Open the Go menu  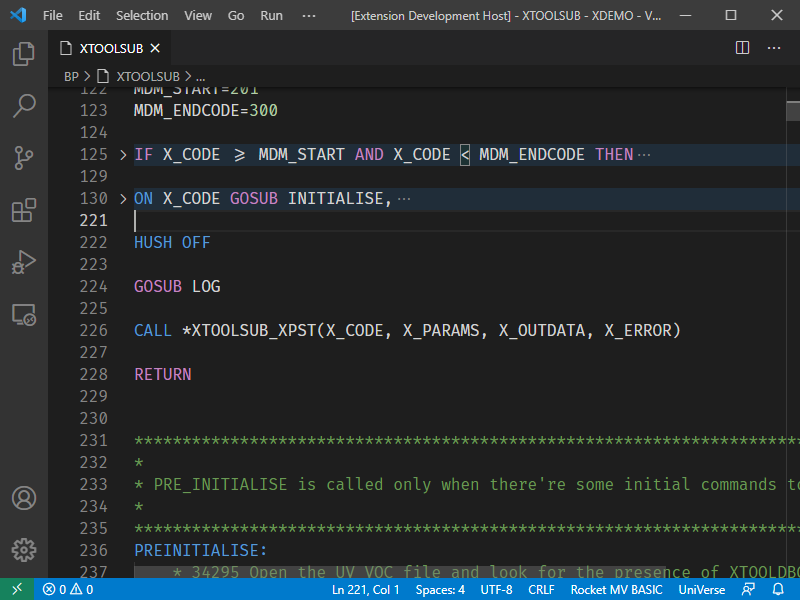point(236,15)
